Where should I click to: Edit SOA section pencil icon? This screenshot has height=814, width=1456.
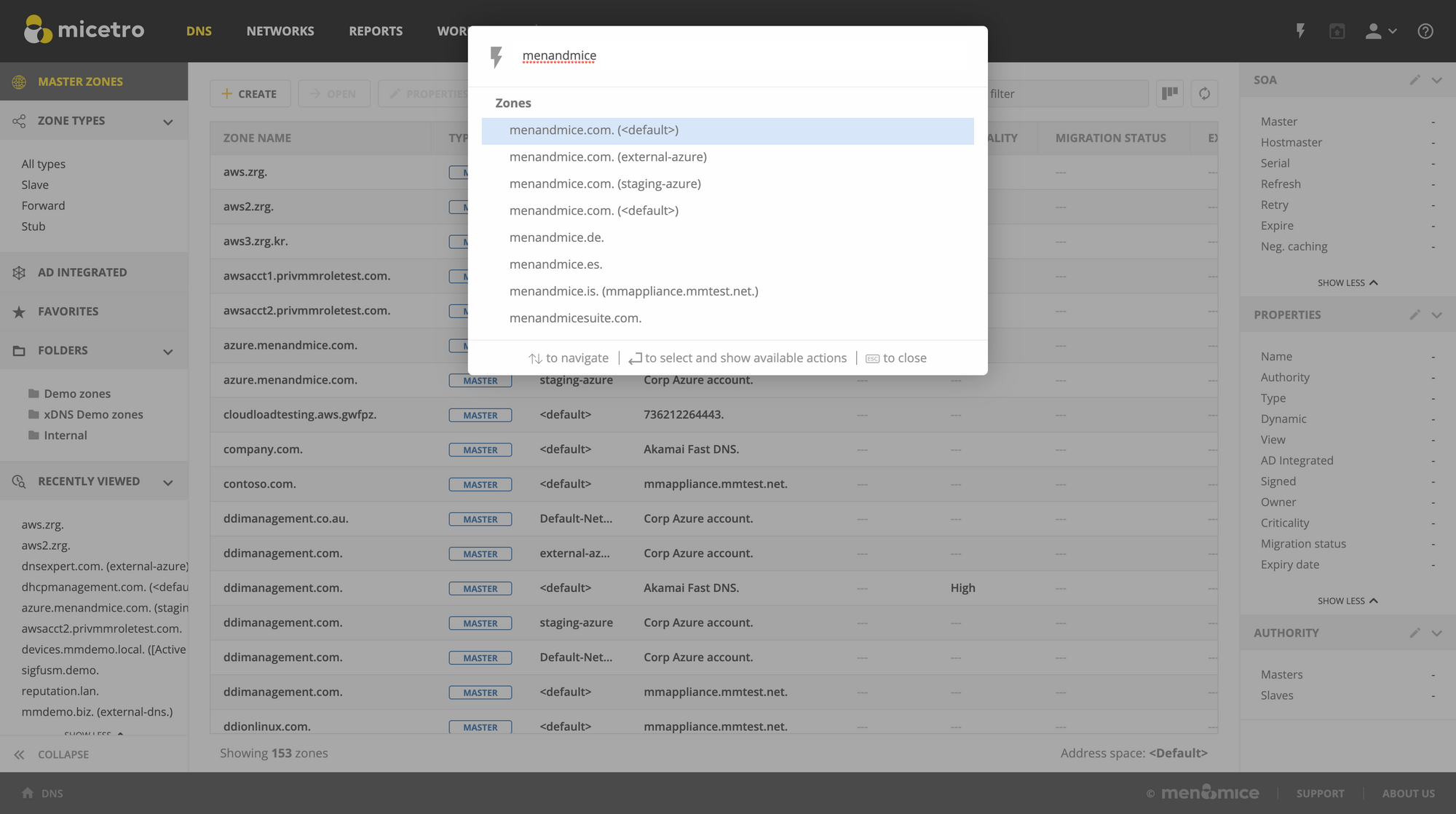[x=1415, y=80]
